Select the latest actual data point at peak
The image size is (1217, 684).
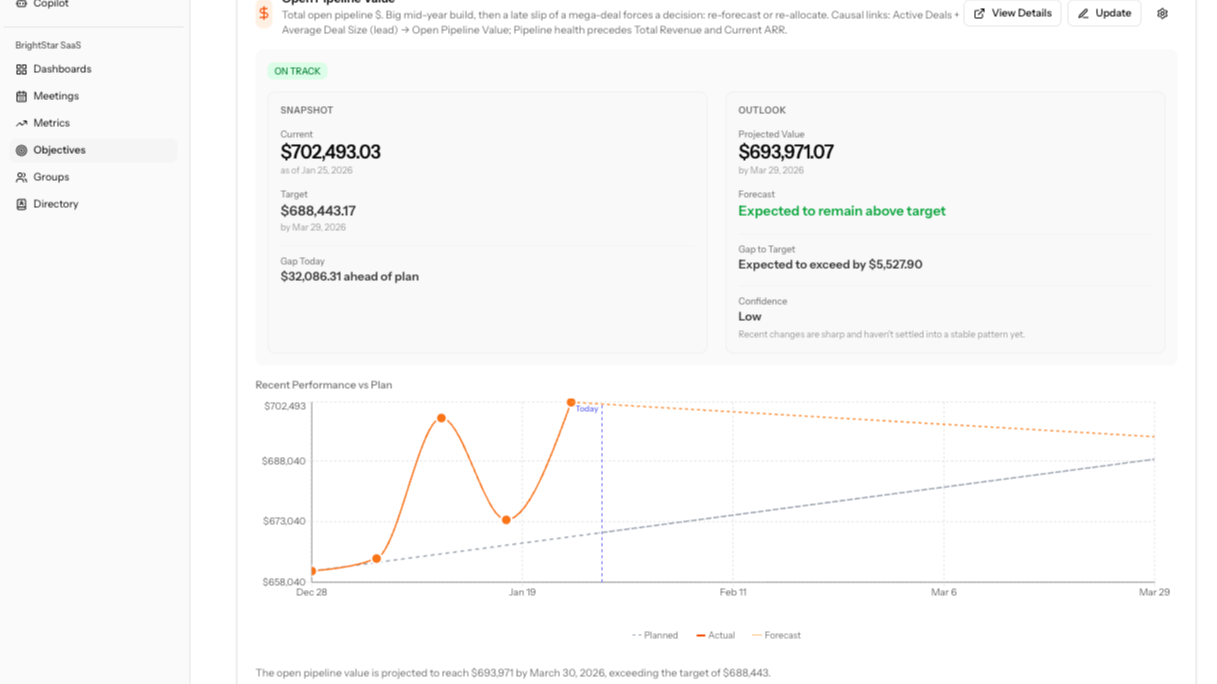[571, 402]
